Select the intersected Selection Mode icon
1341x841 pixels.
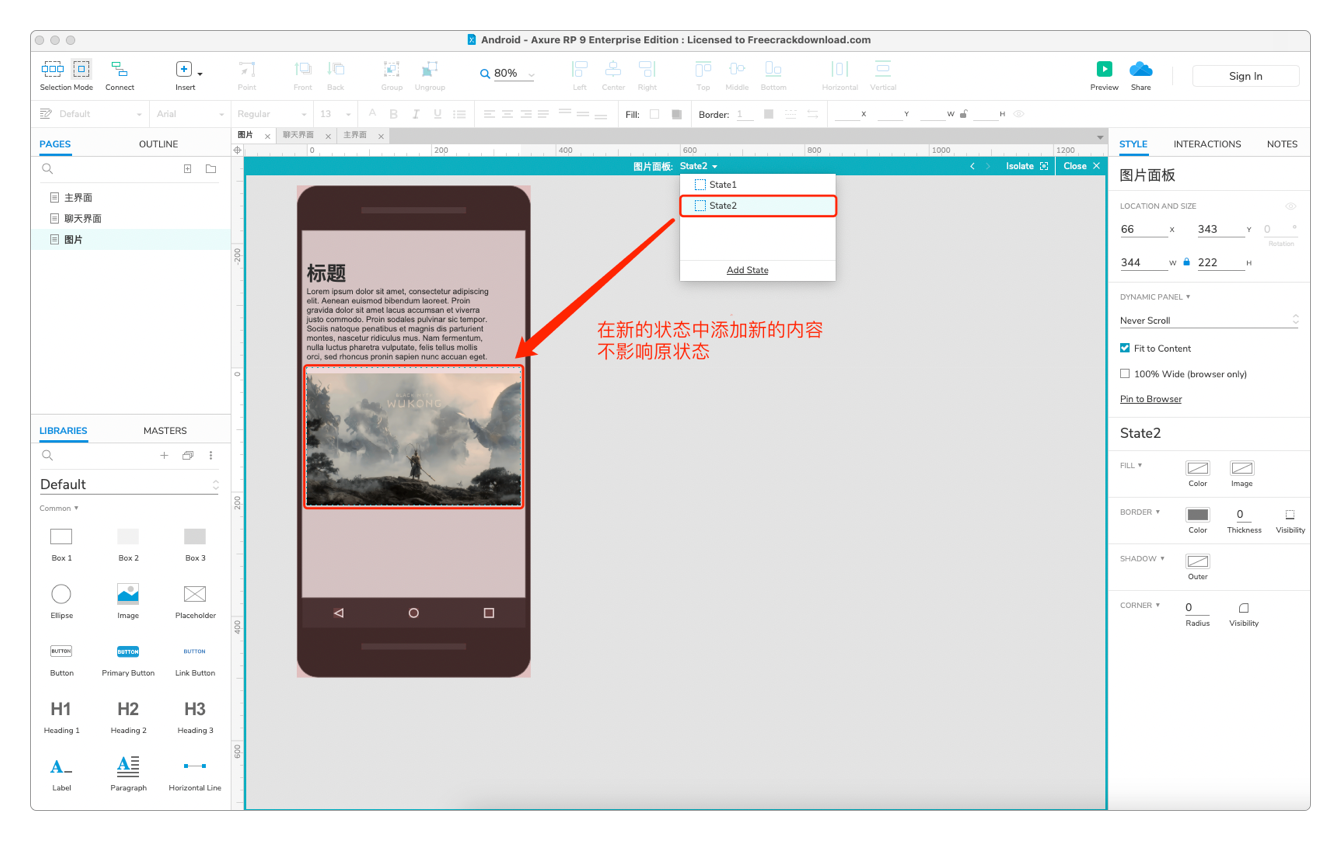(52, 69)
